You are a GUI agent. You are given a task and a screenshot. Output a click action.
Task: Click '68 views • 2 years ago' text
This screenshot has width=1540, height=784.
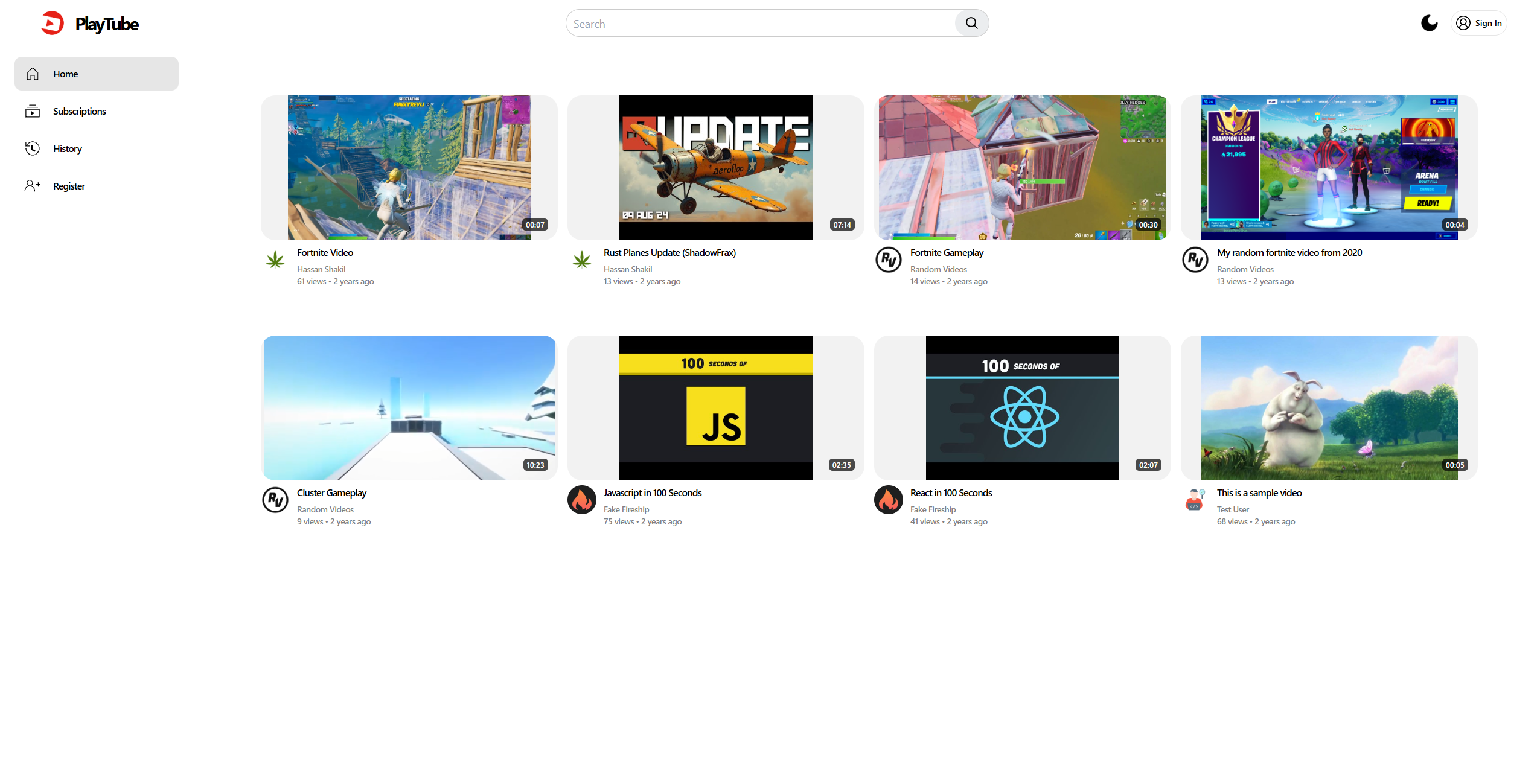(x=1256, y=521)
